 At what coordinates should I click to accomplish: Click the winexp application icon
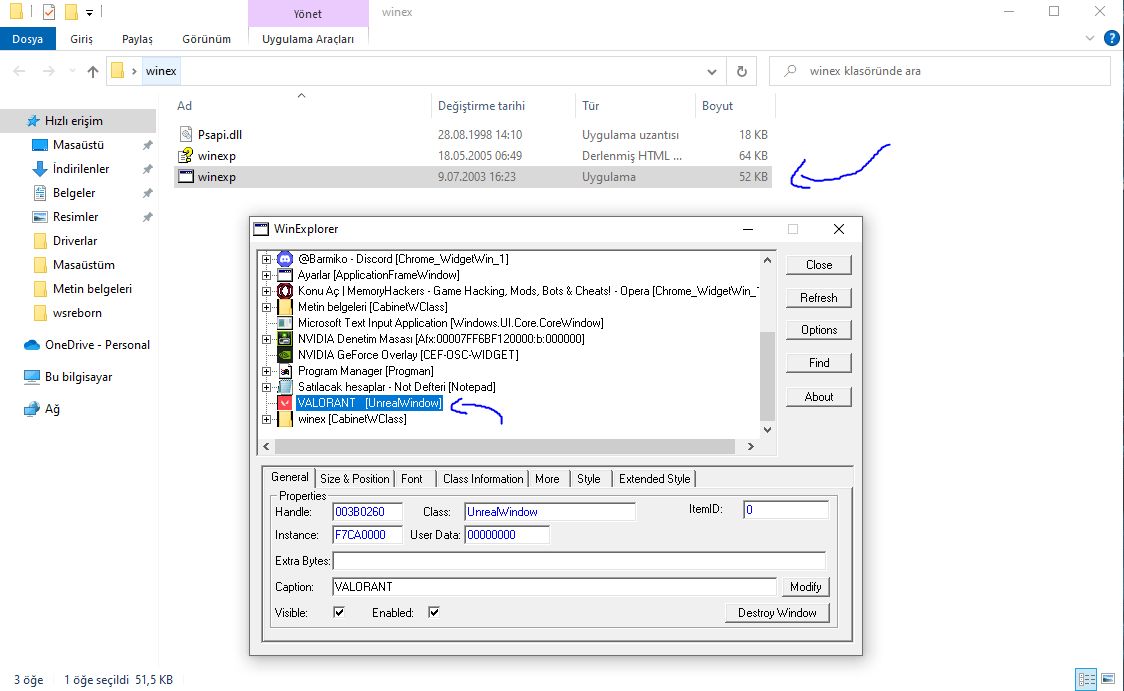(x=186, y=176)
